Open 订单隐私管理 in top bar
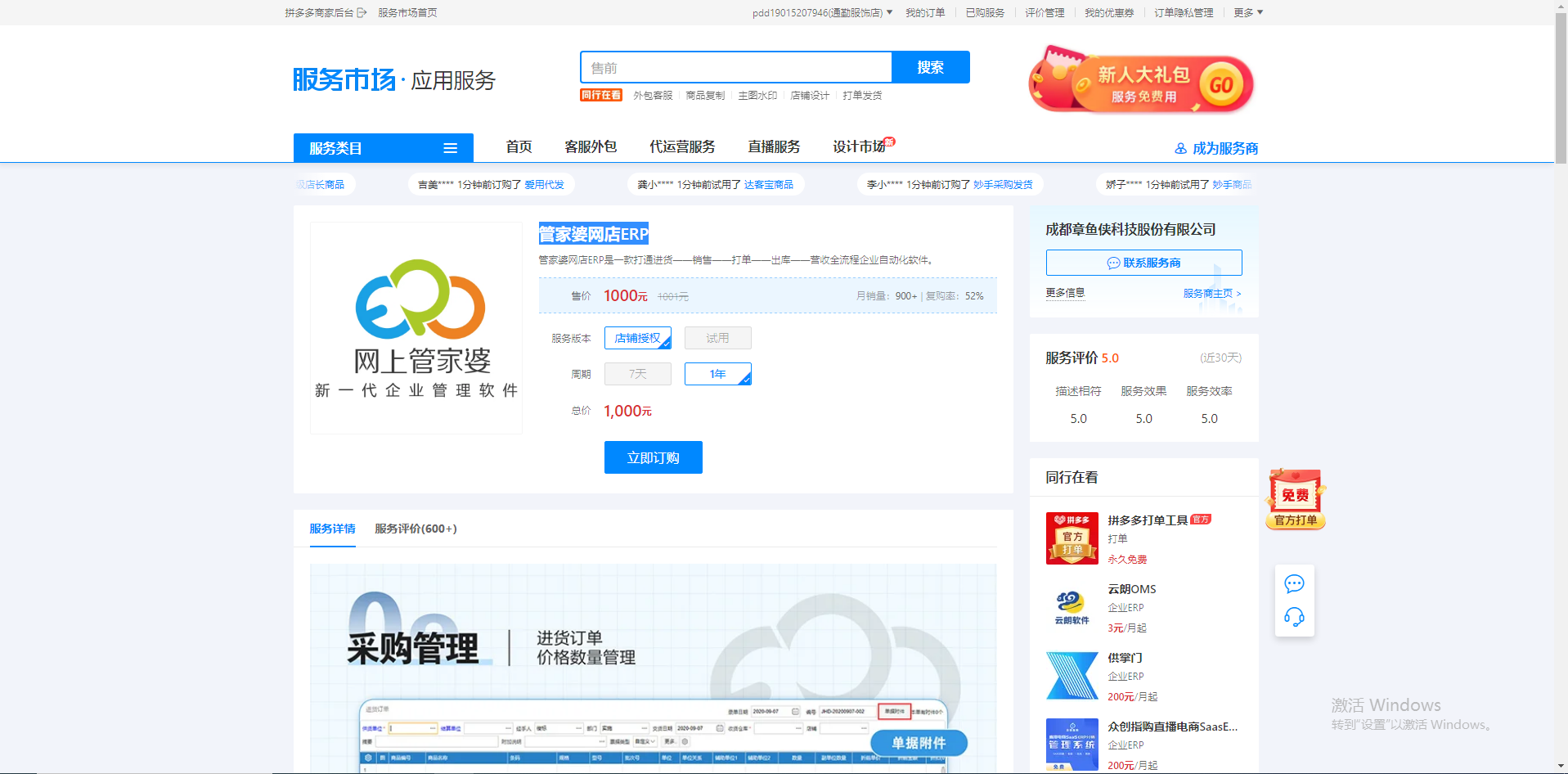 [x=1184, y=12]
